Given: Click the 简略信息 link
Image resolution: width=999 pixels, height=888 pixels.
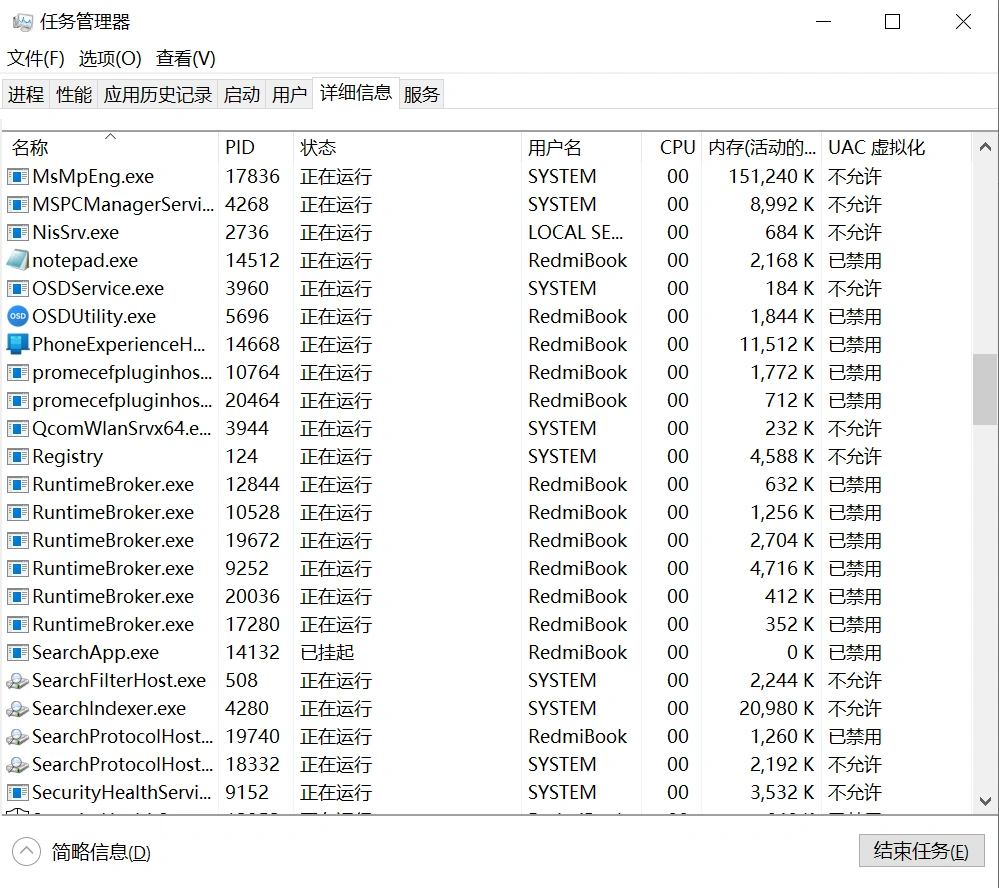Looking at the screenshot, I should pos(101,853).
